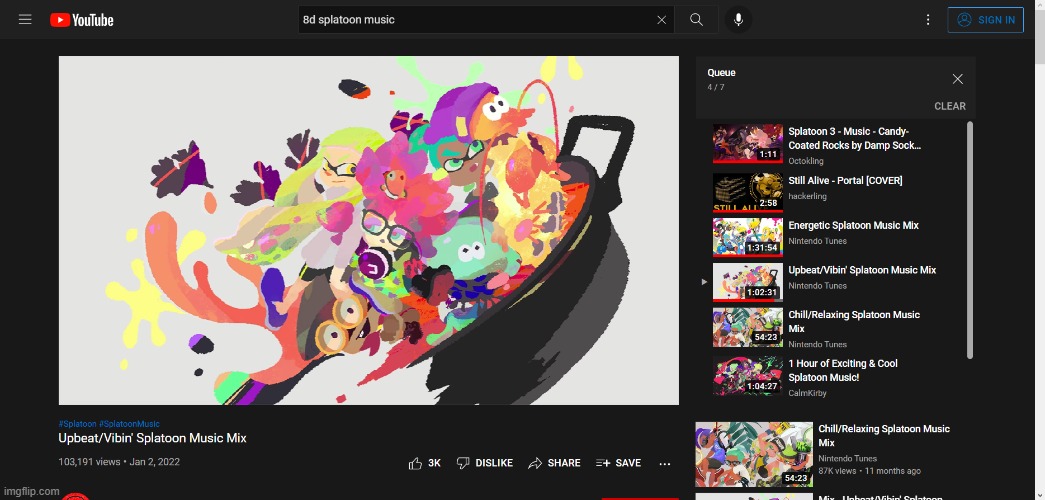Select 'Chill/Relaxing Splatoon Music Mix' queue title
1045x500 pixels.
coord(854,321)
